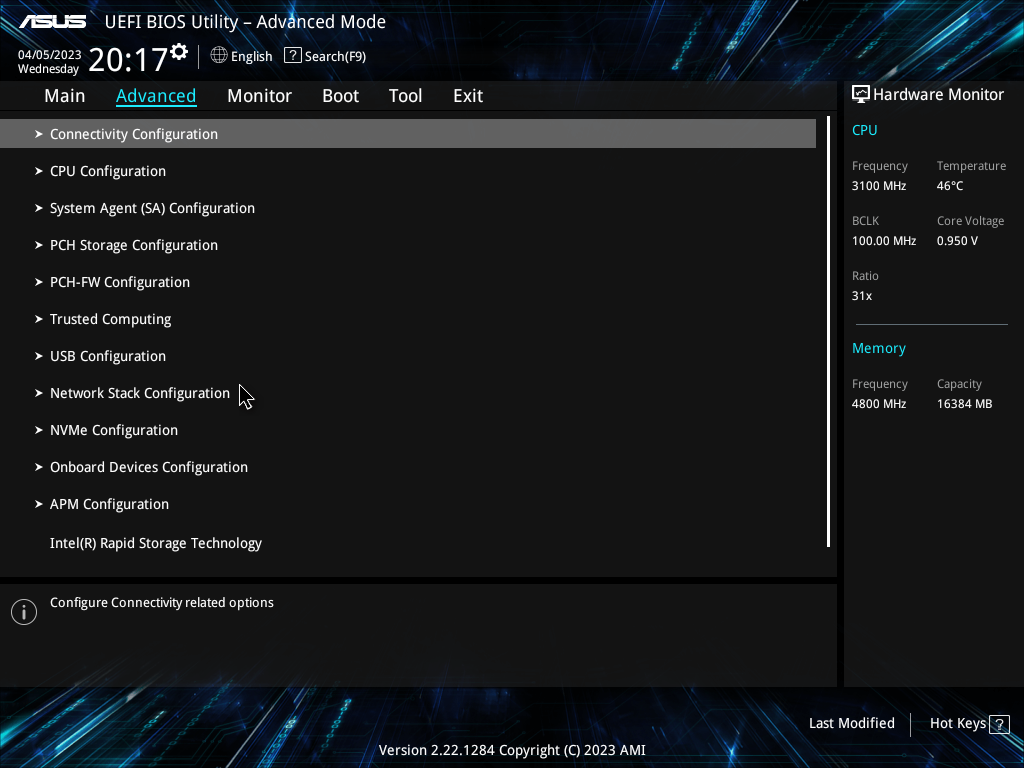Click the Last Modified button

coord(851,723)
